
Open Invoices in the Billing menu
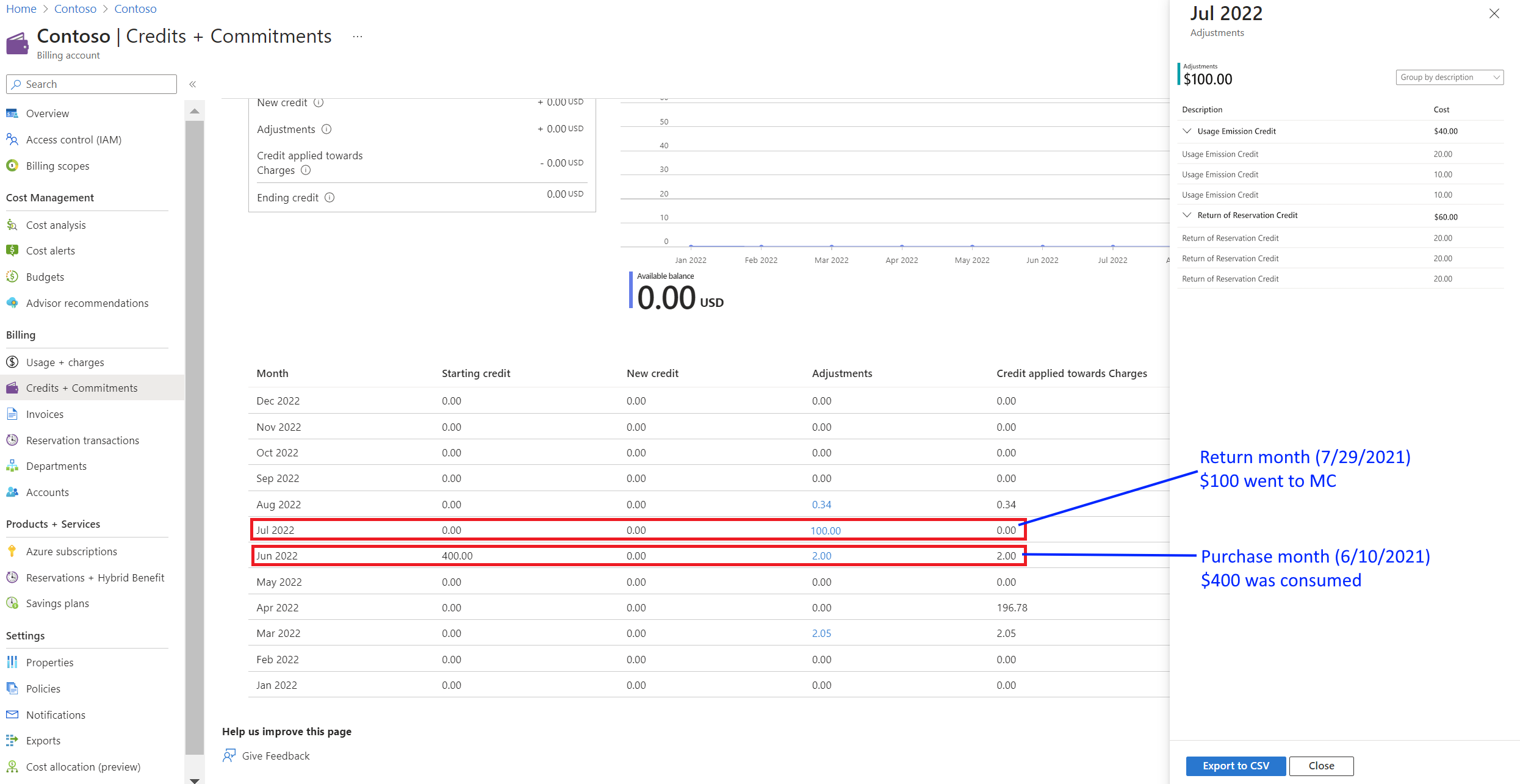(x=45, y=414)
